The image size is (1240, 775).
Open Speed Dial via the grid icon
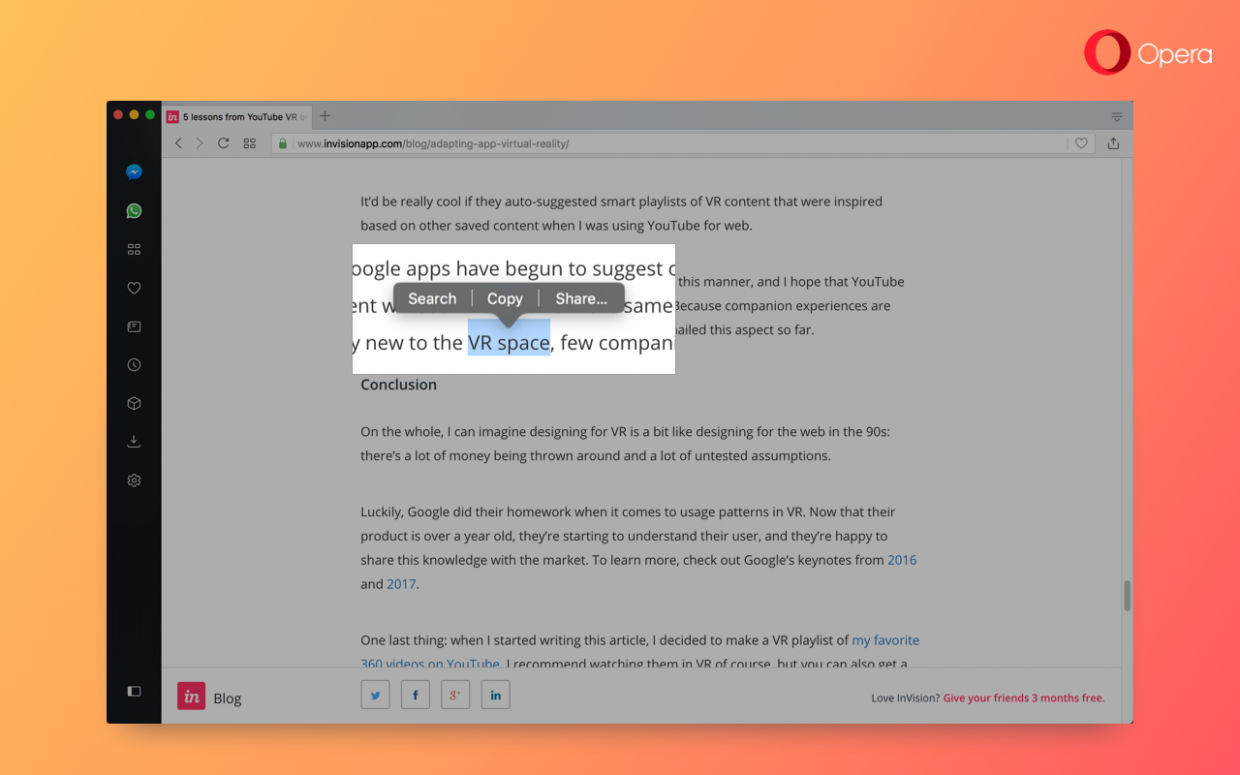point(134,249)
